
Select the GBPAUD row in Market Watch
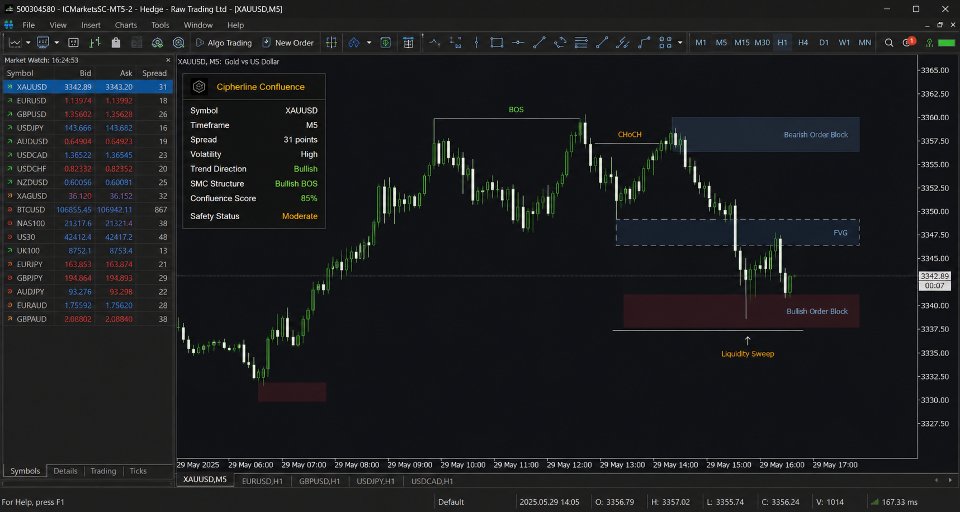(x=88, y=318)
